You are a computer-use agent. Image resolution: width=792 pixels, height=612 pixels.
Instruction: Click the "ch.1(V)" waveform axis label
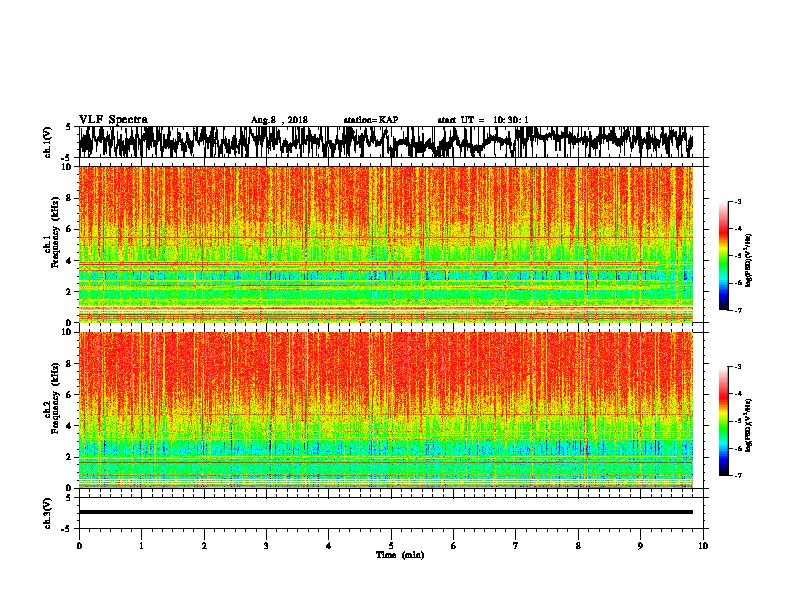tap(48, 142)
